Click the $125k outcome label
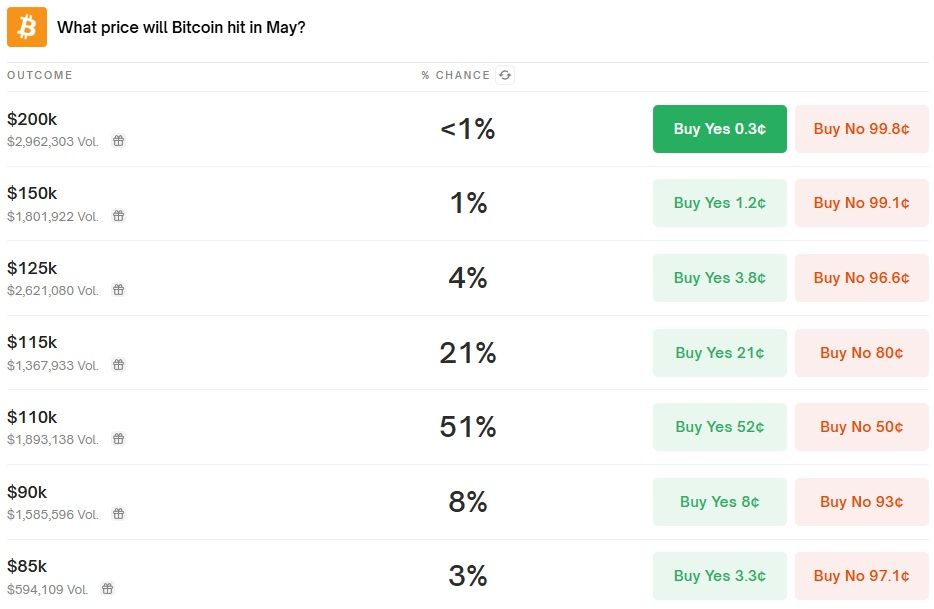 pyautogui.click(x=32, y=268)
